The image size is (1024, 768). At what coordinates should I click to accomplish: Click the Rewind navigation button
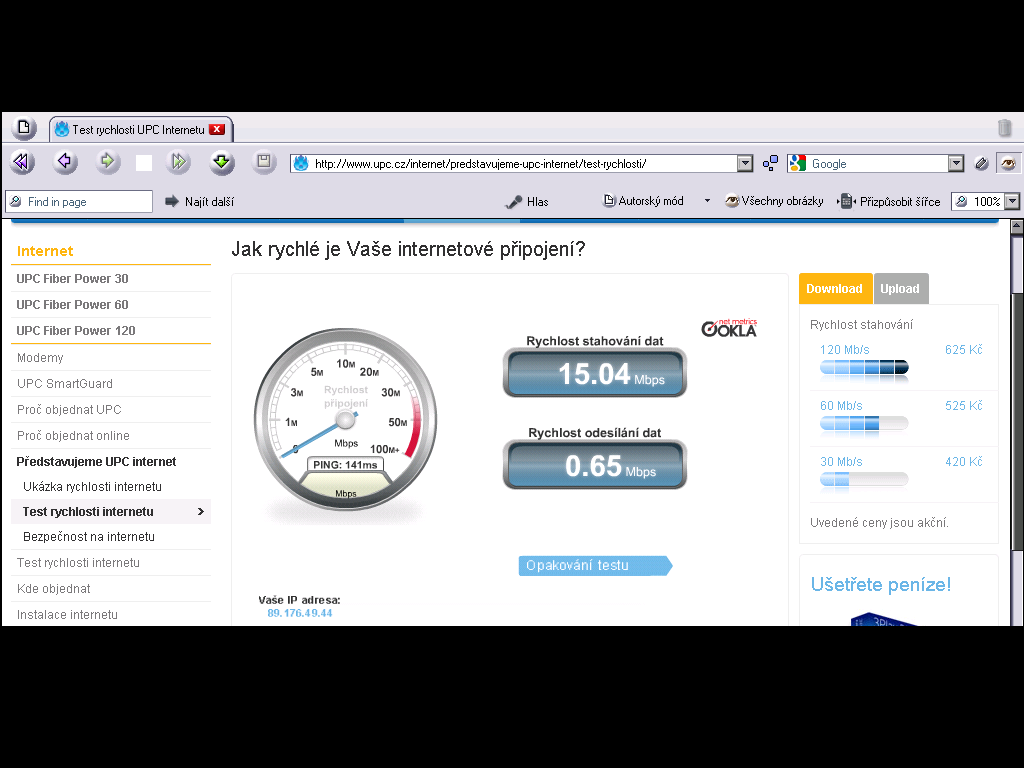click(22, 162)
